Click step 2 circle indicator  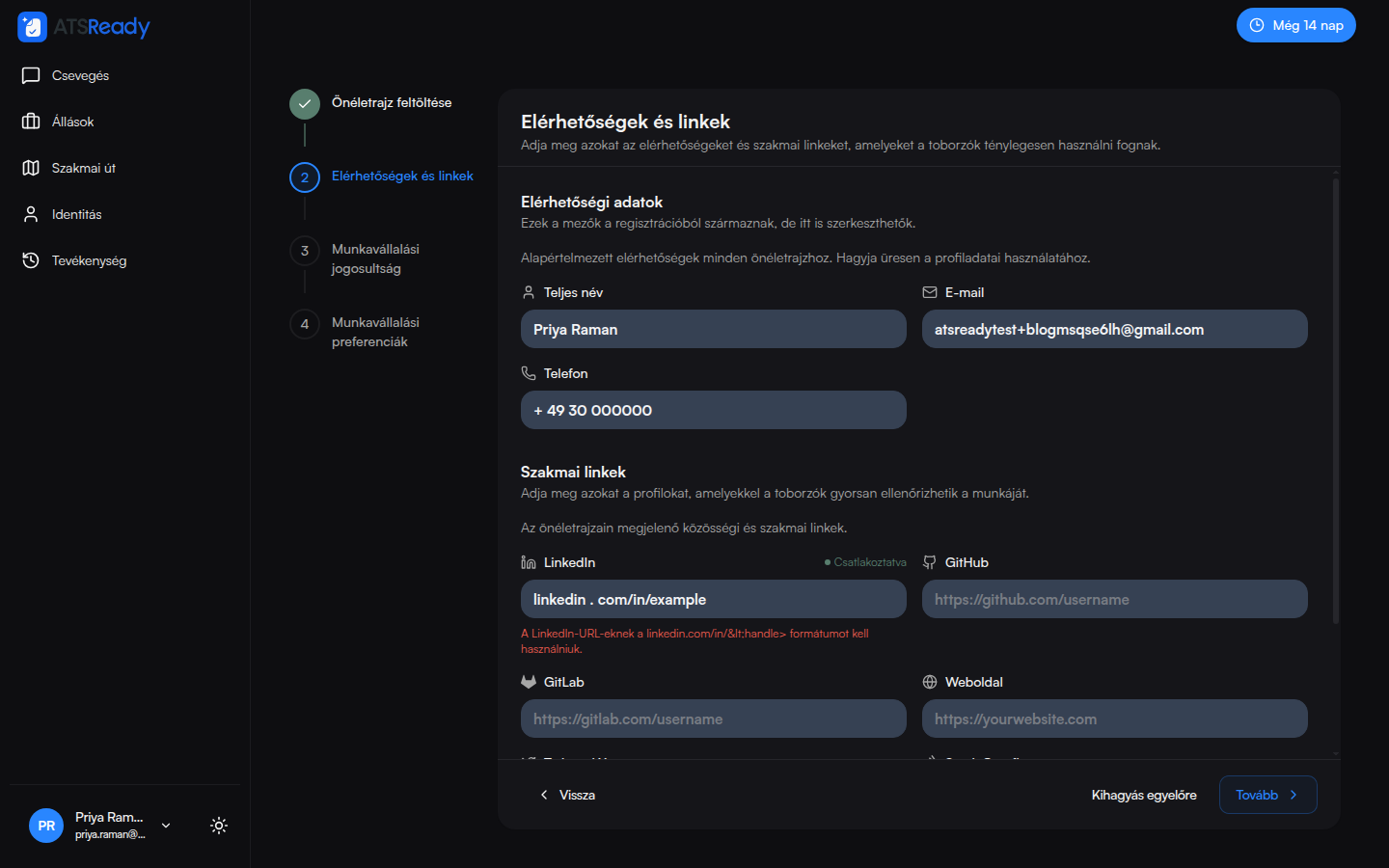point(305,177)
